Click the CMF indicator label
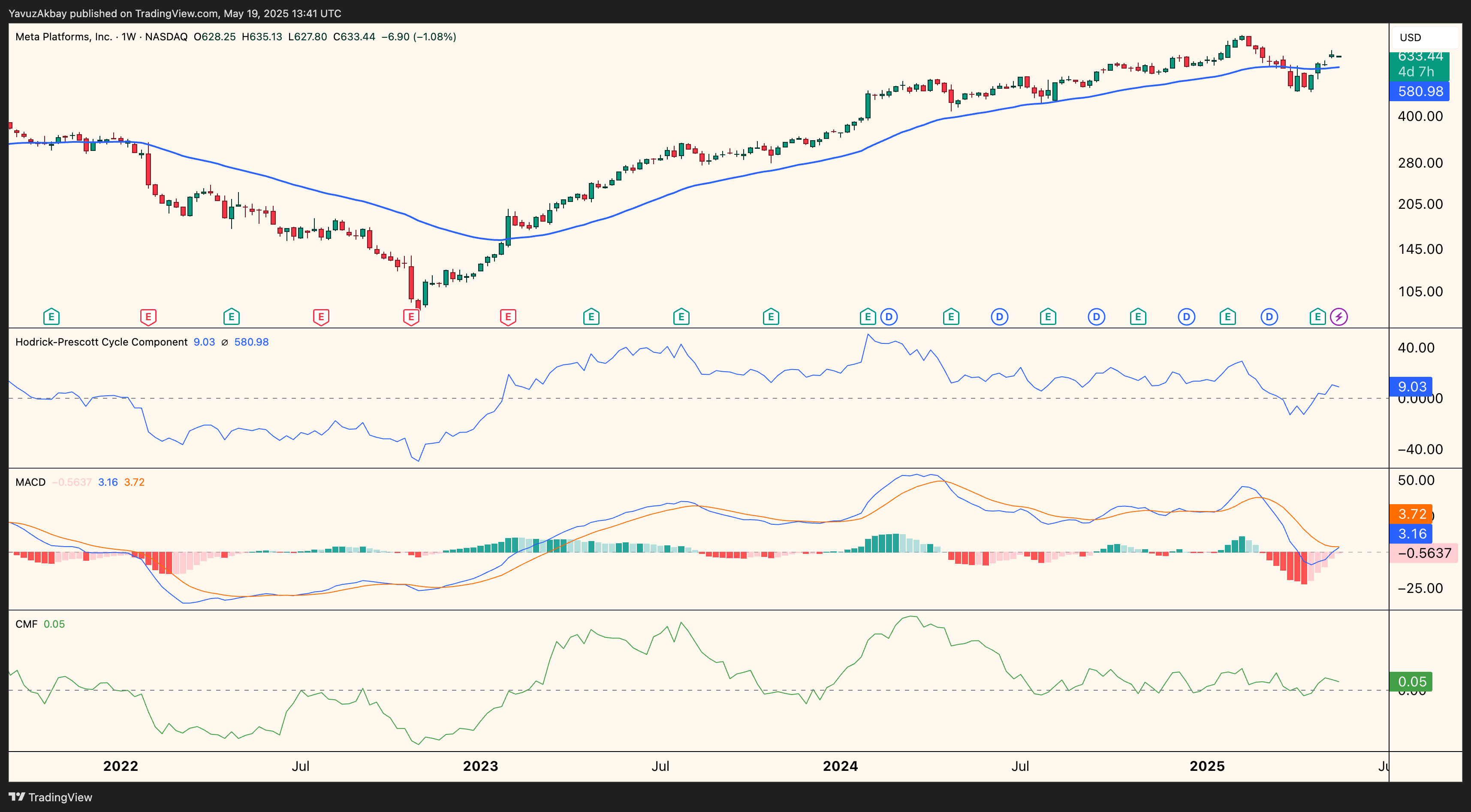Screen dimensions: 1471x812 point(26,623)
